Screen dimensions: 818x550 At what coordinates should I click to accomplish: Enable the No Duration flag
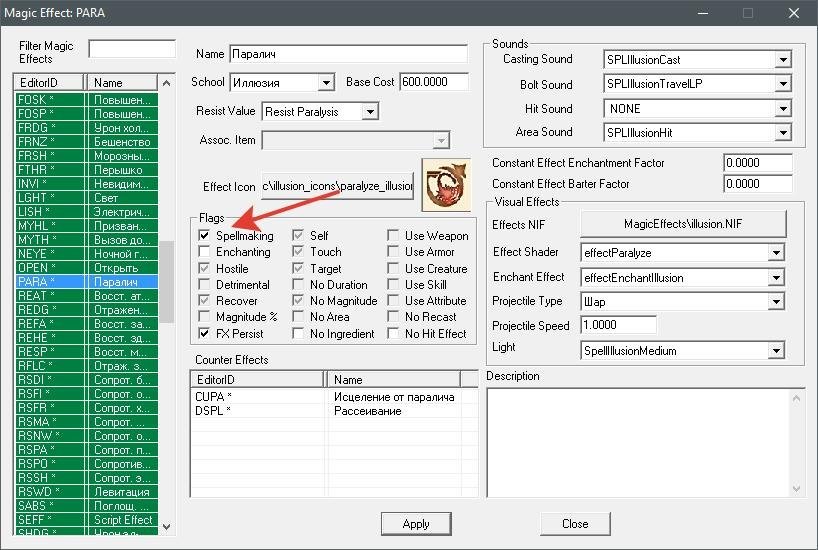298,285
